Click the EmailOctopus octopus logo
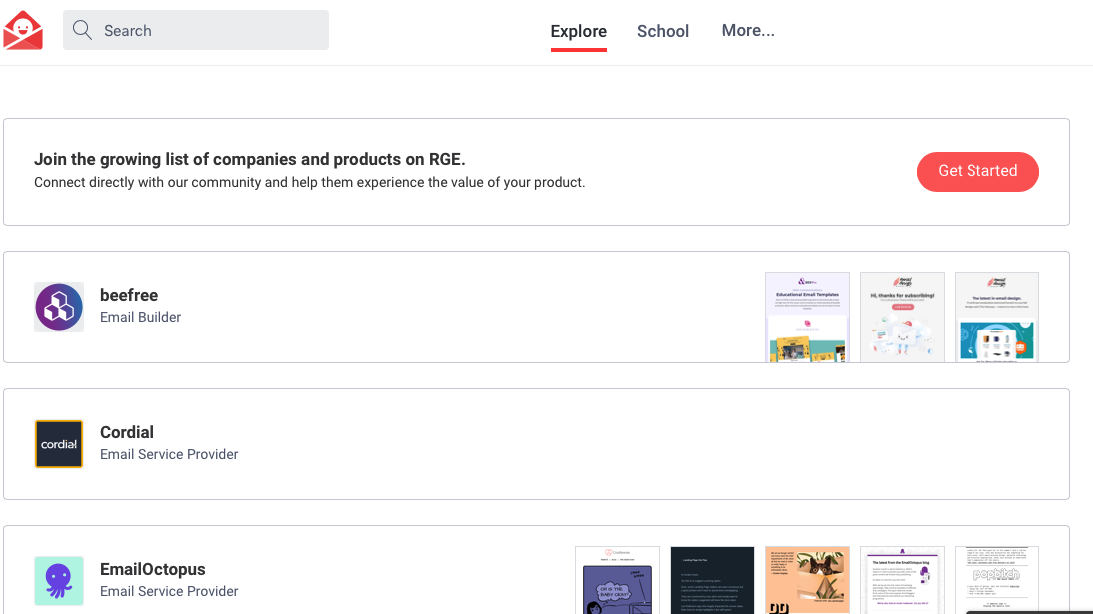This screenshot has width=1093, height=614. click(59, 581)
